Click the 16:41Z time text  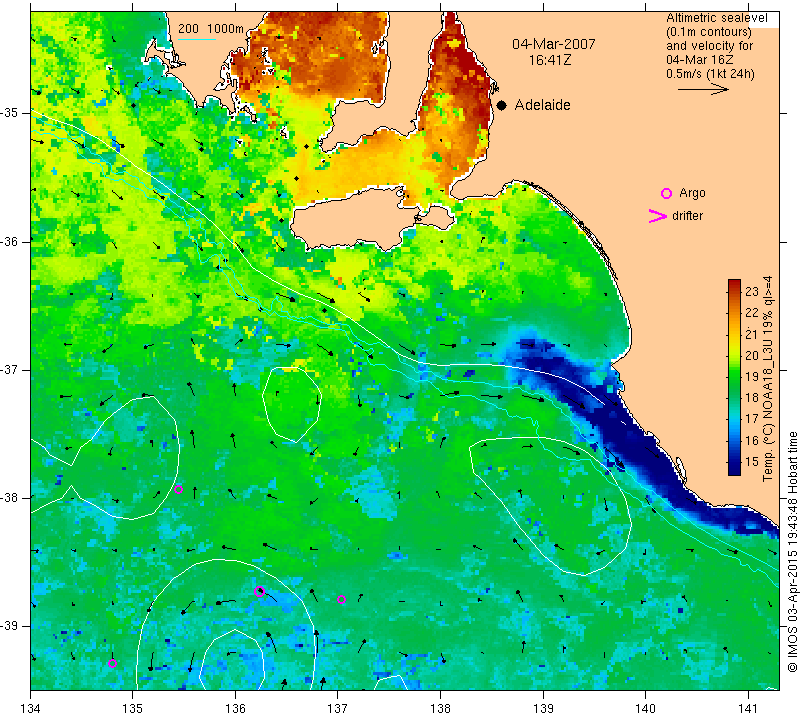pos(550,60)
